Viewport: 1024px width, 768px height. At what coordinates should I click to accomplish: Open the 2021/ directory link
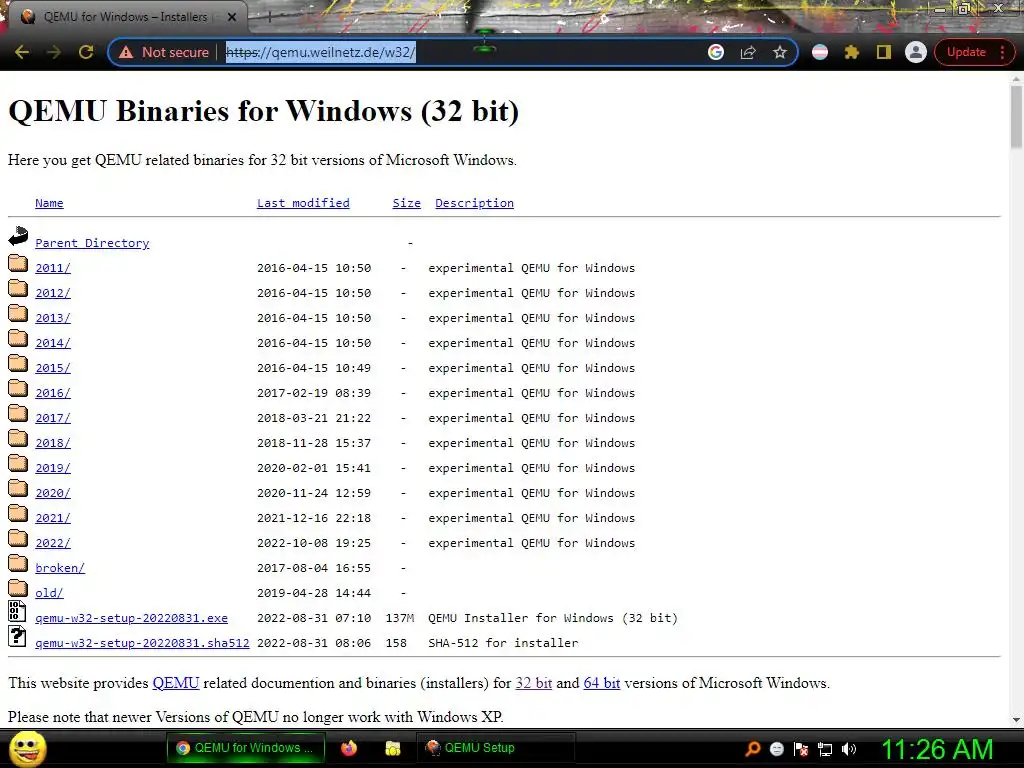point(53,518)
